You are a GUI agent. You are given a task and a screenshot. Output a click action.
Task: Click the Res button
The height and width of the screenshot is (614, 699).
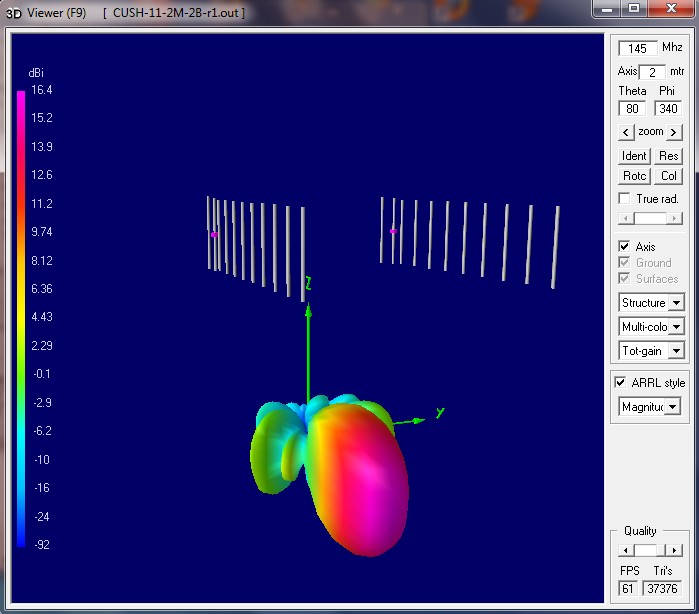668,156
